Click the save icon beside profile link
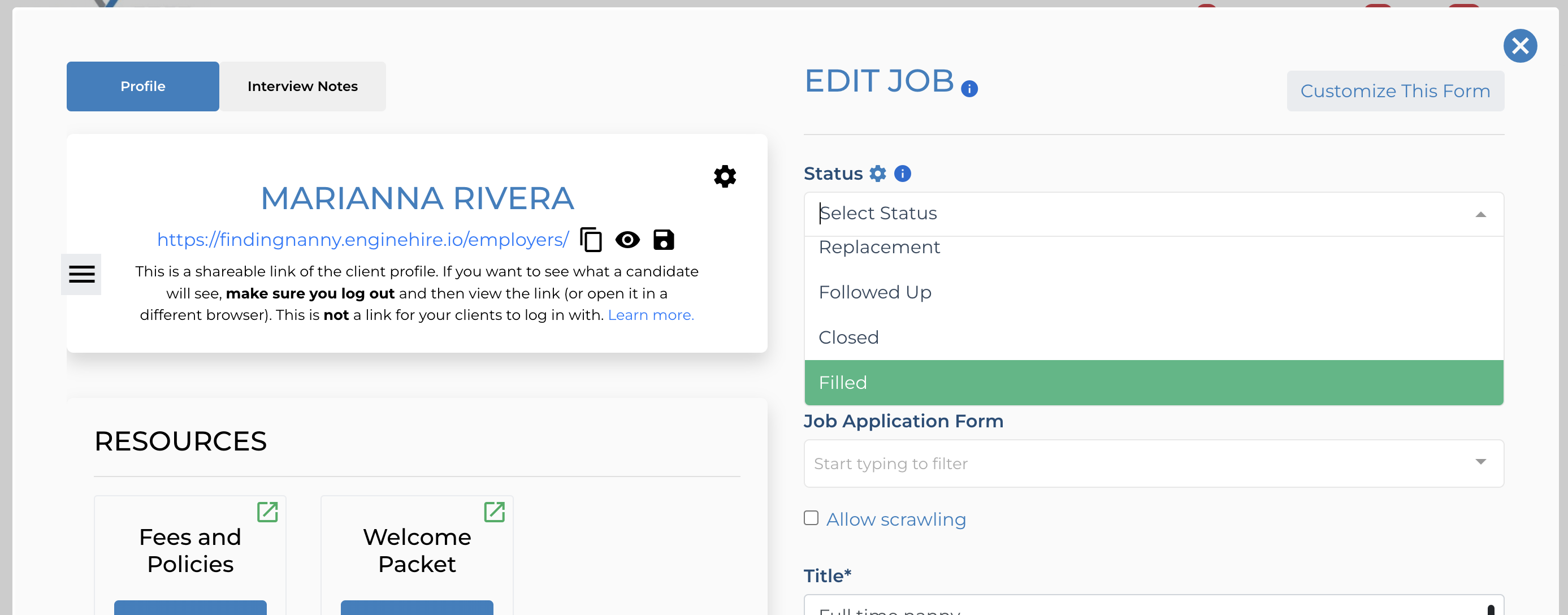This screenshot has height=615, width=1568. pyautogui.click(x=664, y=239)
